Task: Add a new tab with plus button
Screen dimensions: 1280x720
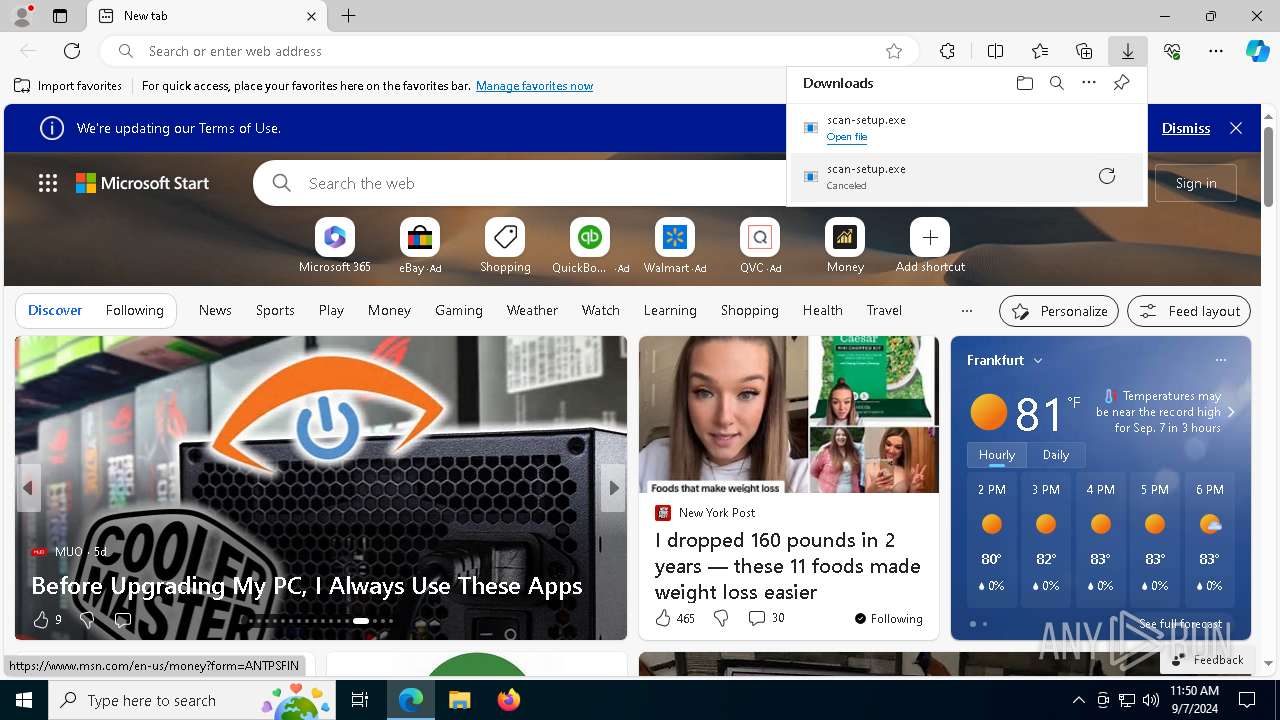Action: pyautogui.click(x=348, y=16)
